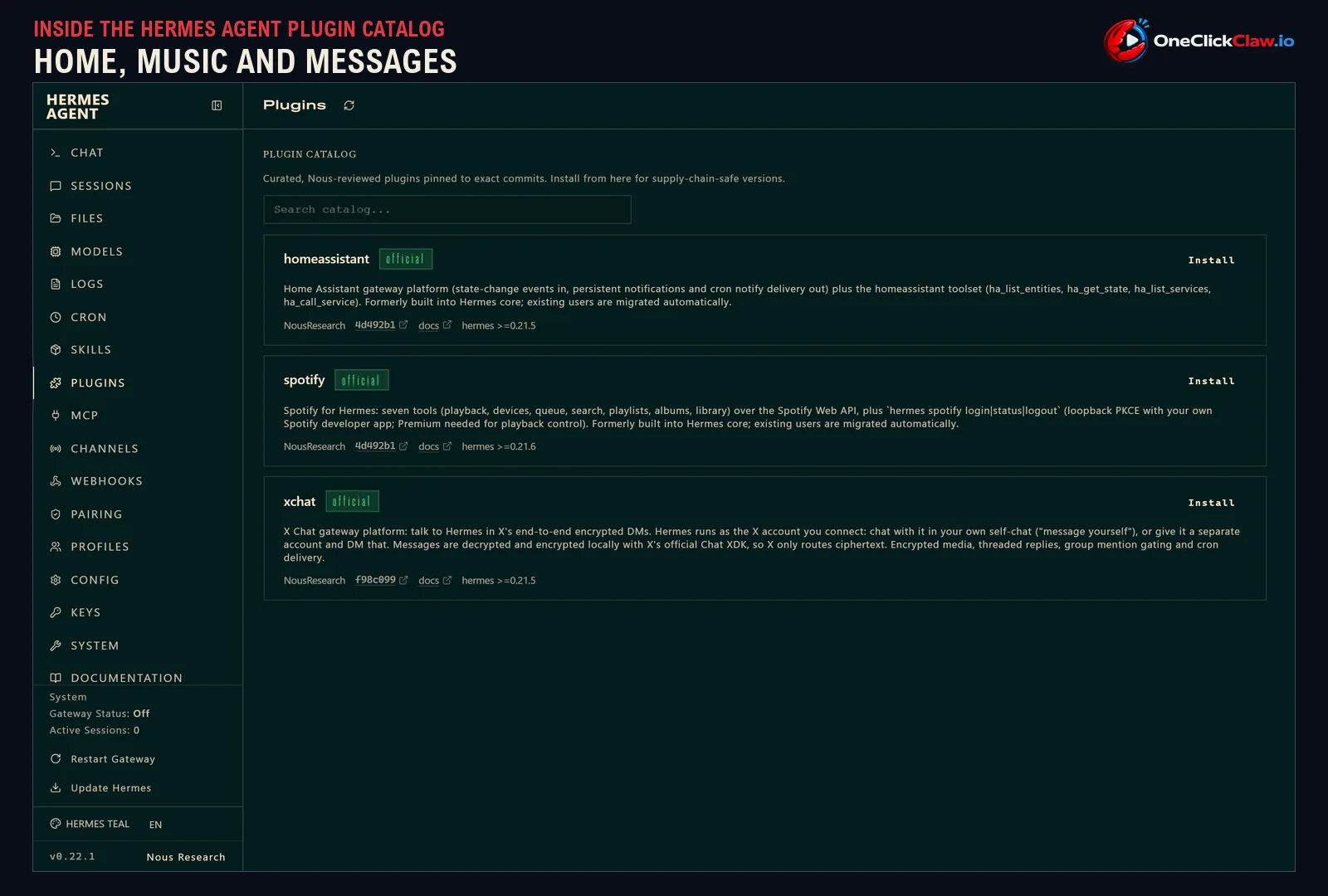This screenshot has height=896, width=1328.
Task: Click the Channels broadcast icon
Action: coord(56,449)
